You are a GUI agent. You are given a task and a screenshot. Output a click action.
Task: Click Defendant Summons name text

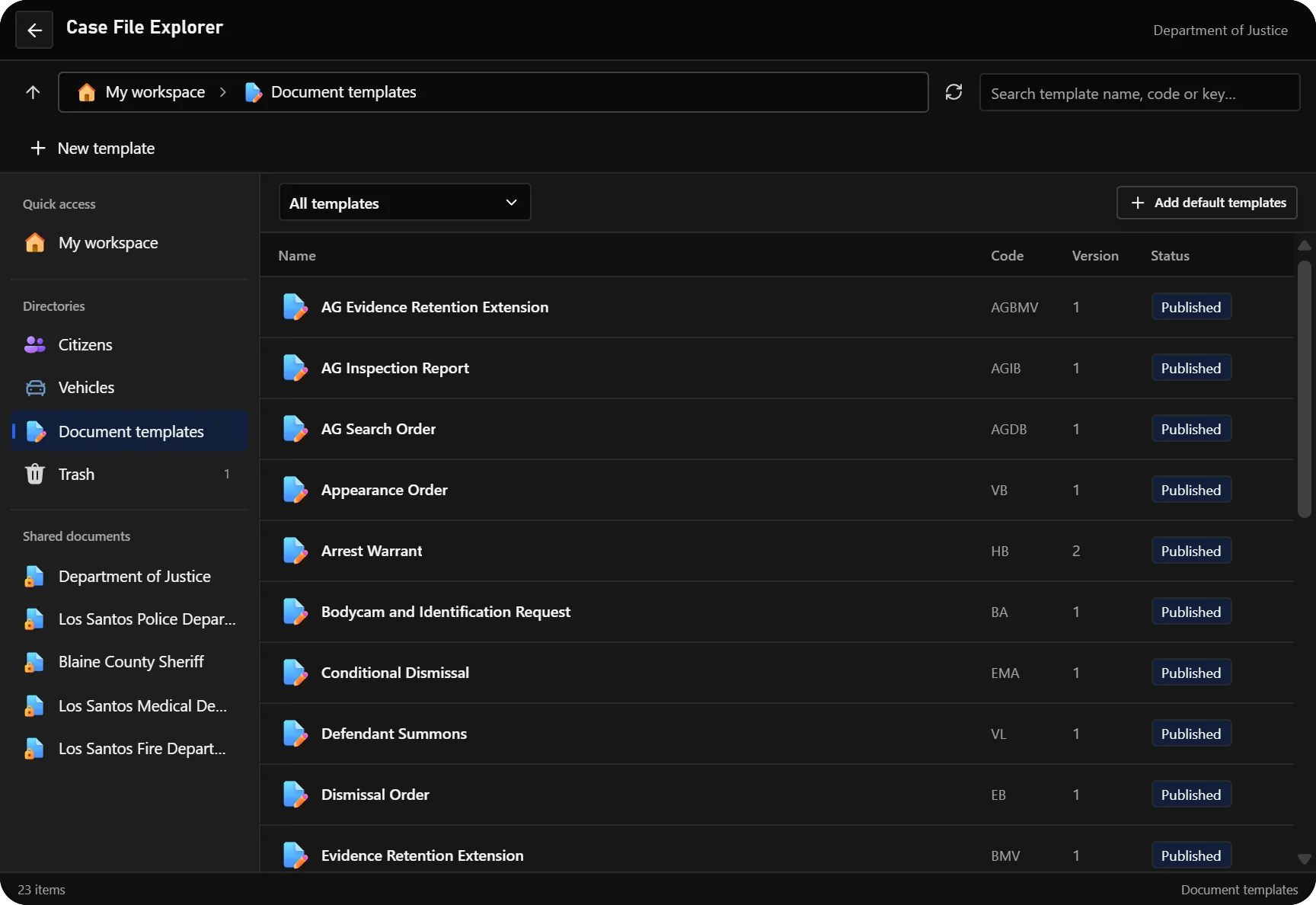(x=394, y=734)
